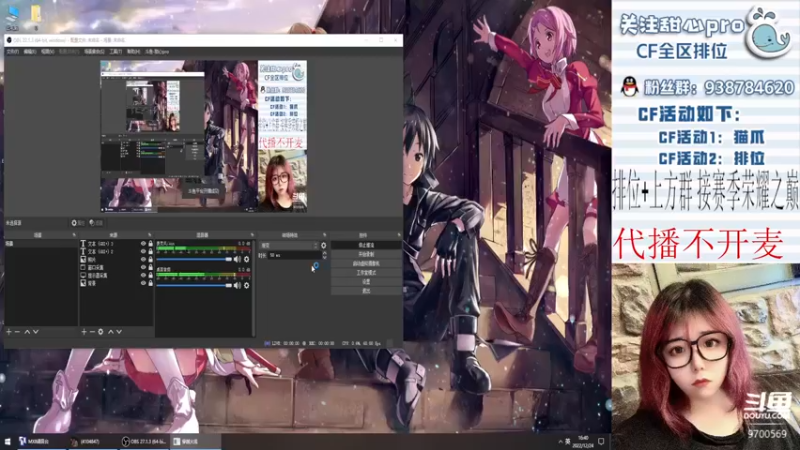Pop out the sources dock via header icon
Viewport: 800px width, 450px height.
pos(150,235)
